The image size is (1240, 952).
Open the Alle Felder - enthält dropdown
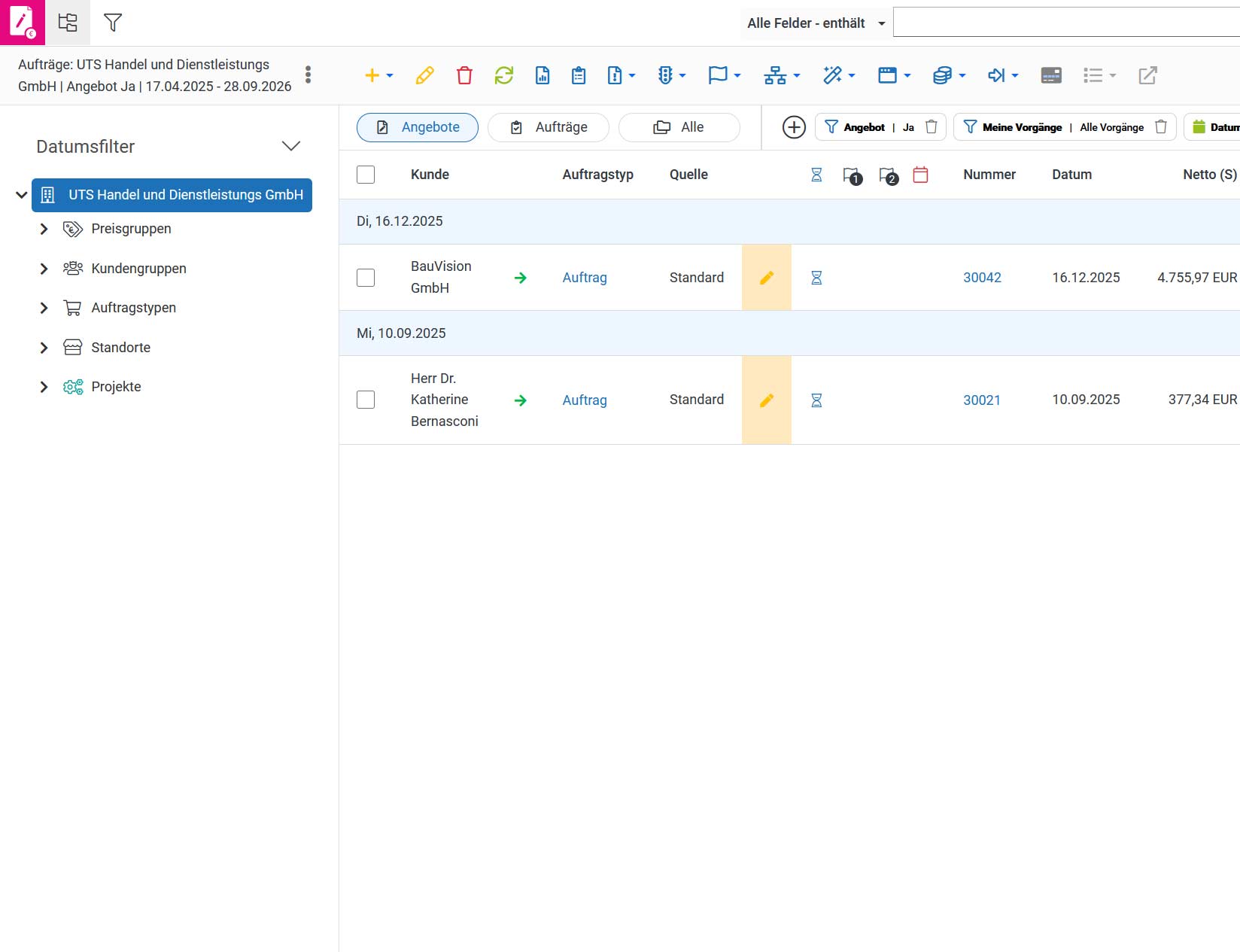816,23
